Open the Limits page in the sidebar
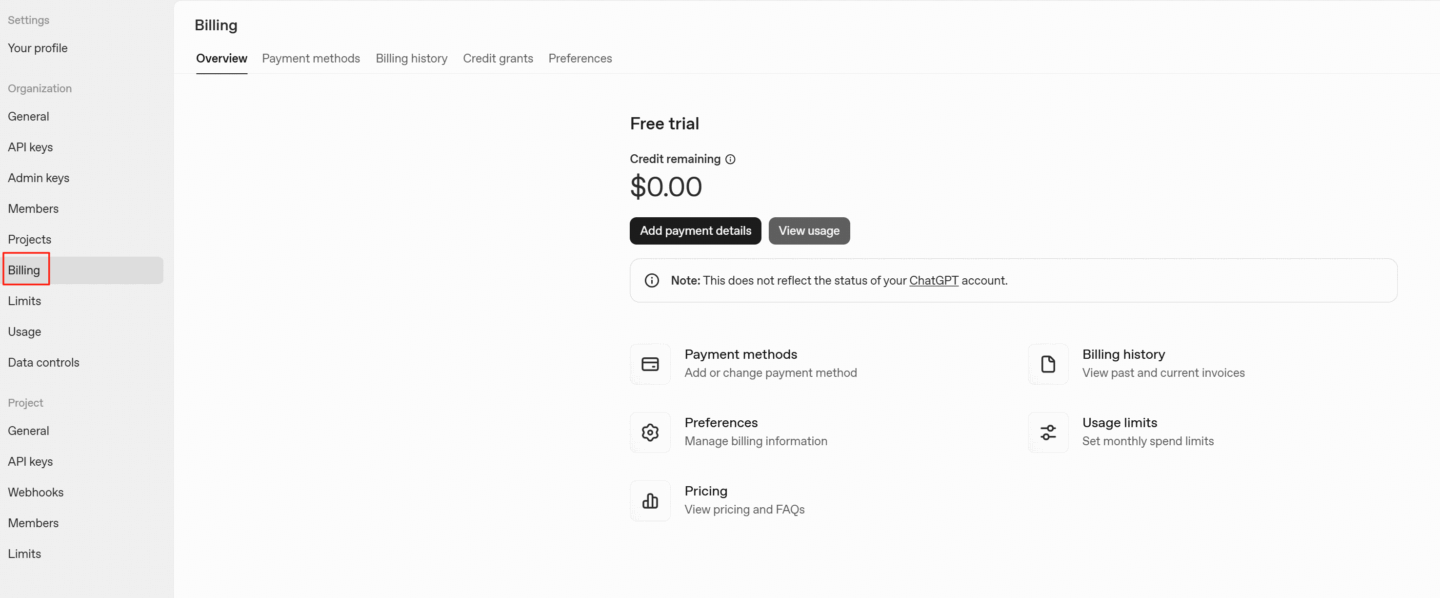Image resolution: width=1440 pixels, height=598 pixels. (24, 300)
